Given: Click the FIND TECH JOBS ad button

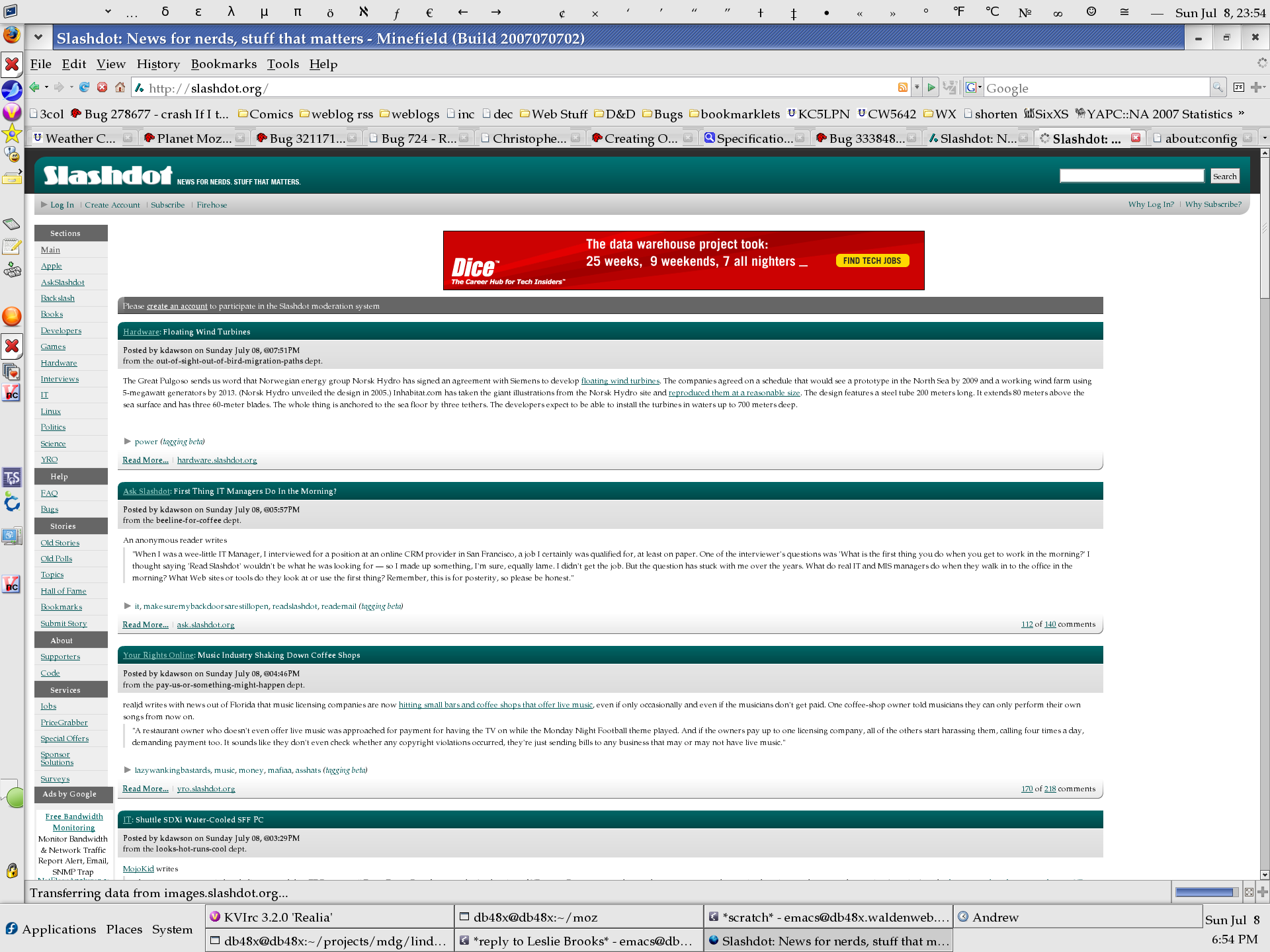Looking at the screenshot, I should click(872, 260).
